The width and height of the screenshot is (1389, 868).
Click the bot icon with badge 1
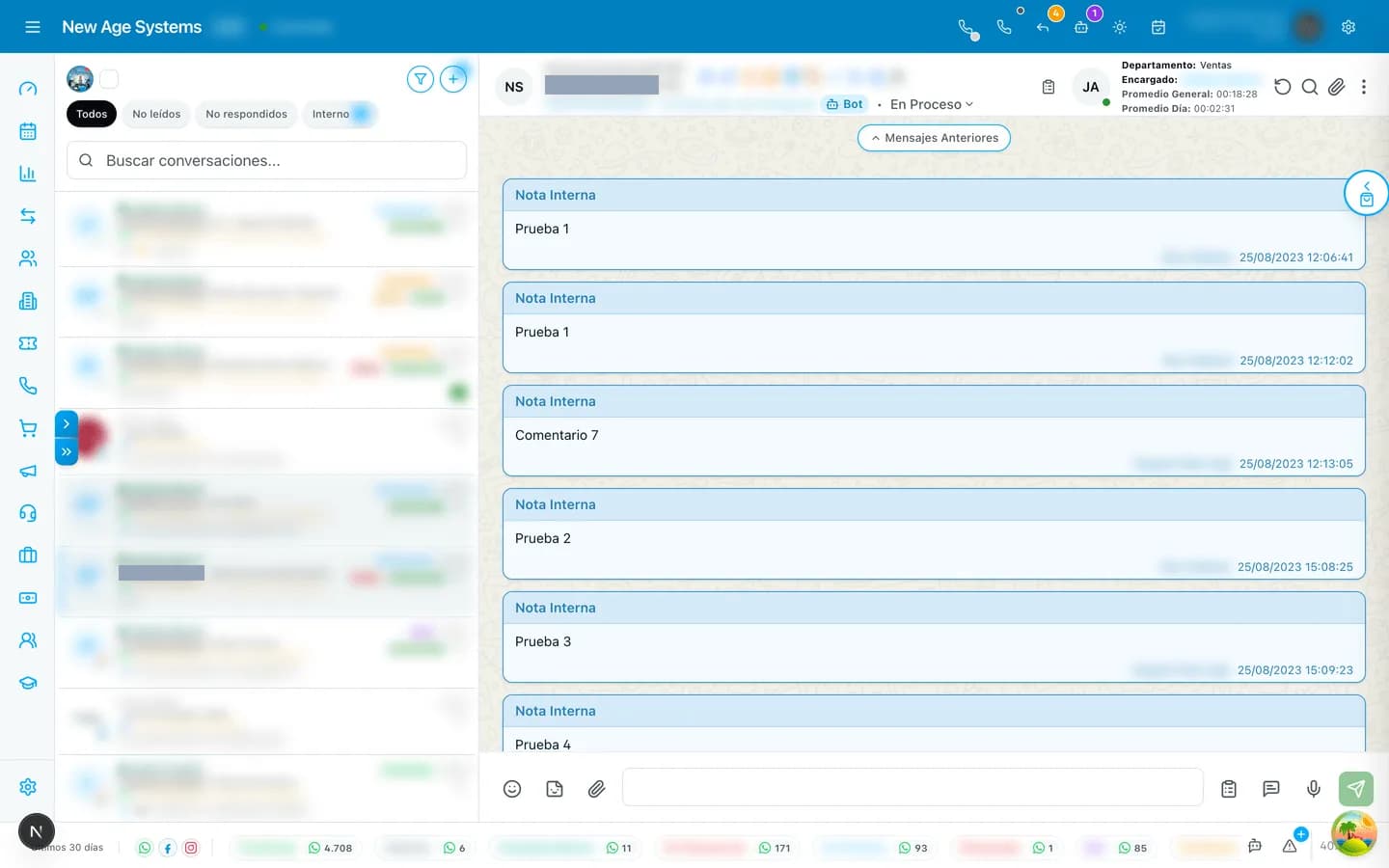pyautogui.click(x=1083, y=25)
